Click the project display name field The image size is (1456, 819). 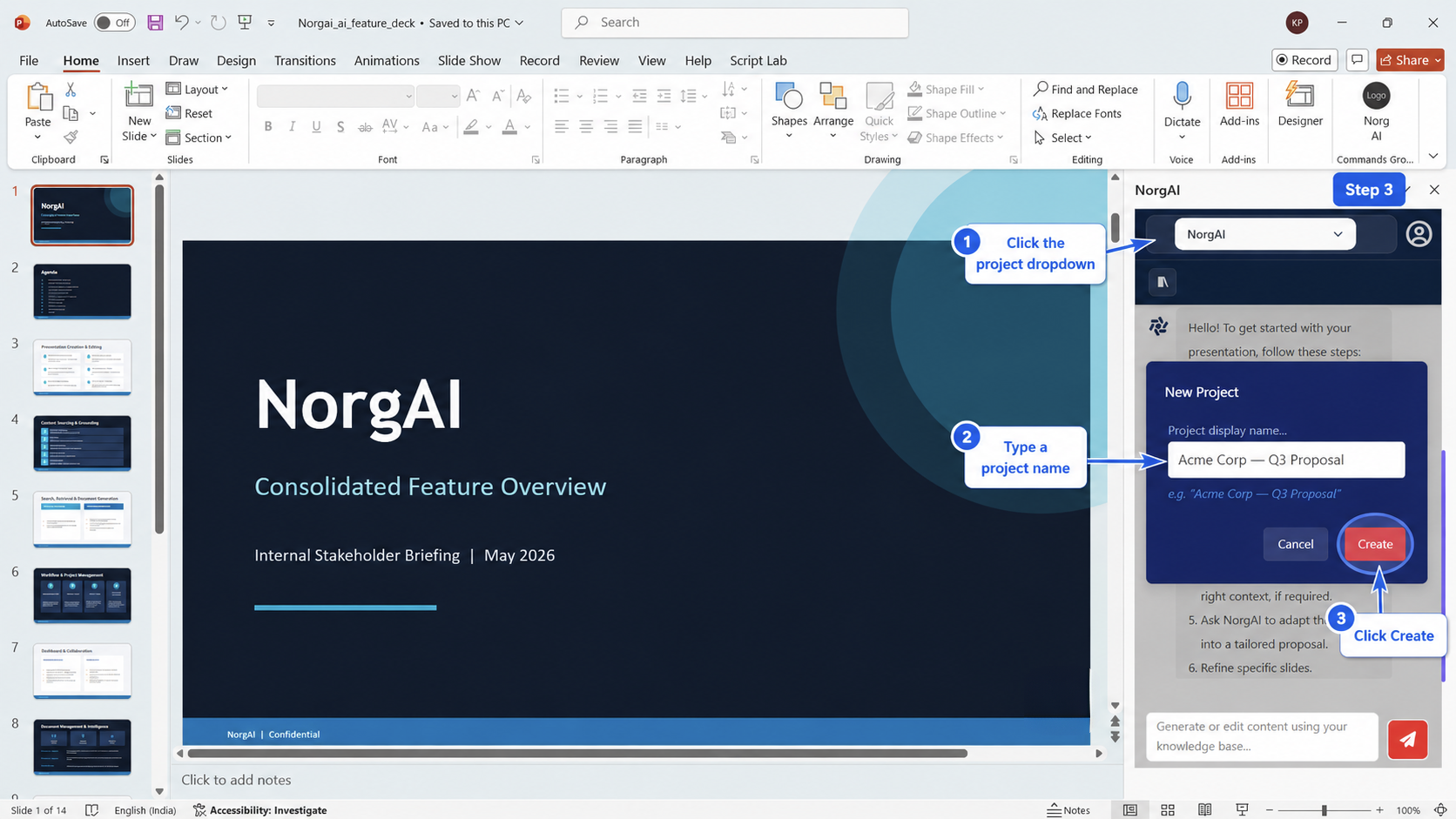coord(1285,460)
